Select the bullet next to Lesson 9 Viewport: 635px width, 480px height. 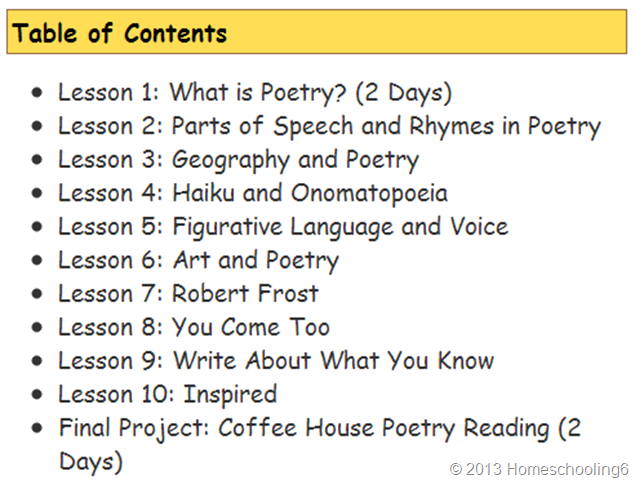click(38, 362)
